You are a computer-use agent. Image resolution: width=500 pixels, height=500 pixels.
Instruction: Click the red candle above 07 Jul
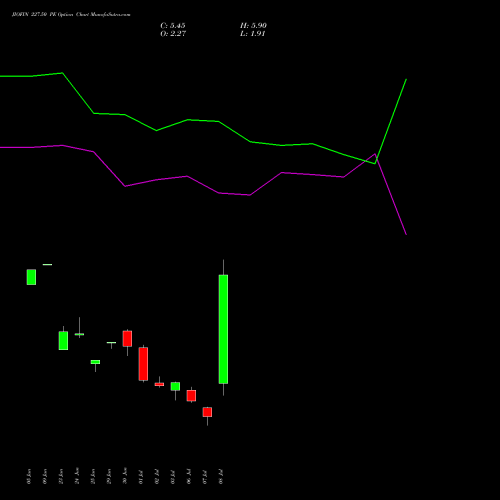coord(207,412)
